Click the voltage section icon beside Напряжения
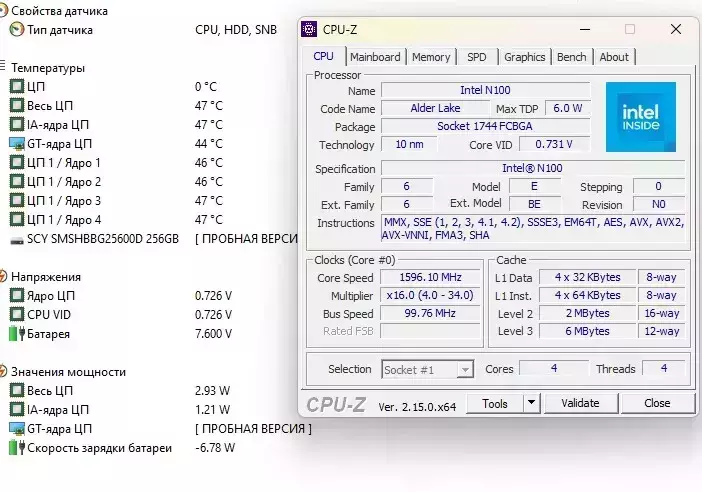702x492 pixels. point(3,277)
